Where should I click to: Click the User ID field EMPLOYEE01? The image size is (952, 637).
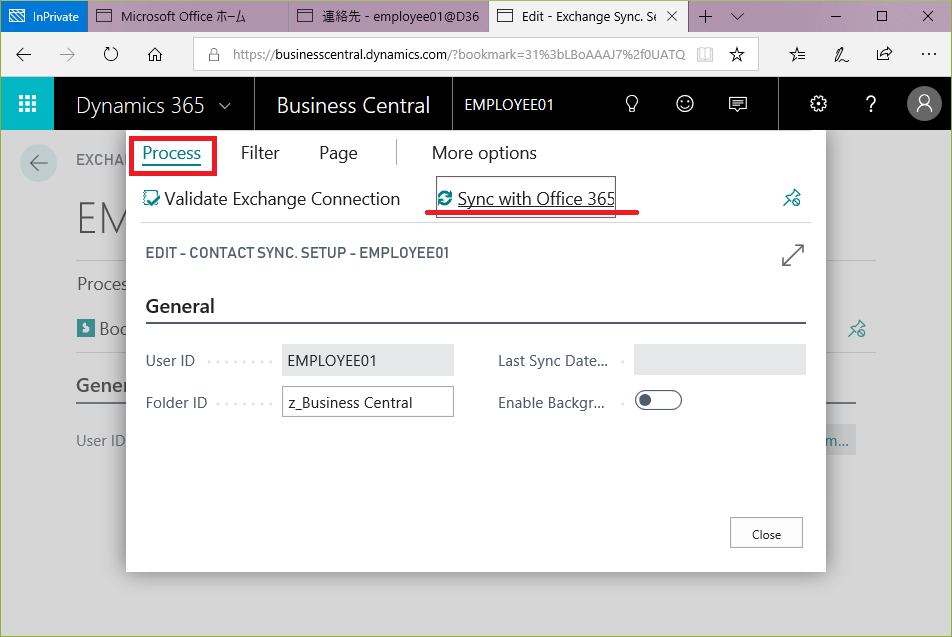point(367,361)
